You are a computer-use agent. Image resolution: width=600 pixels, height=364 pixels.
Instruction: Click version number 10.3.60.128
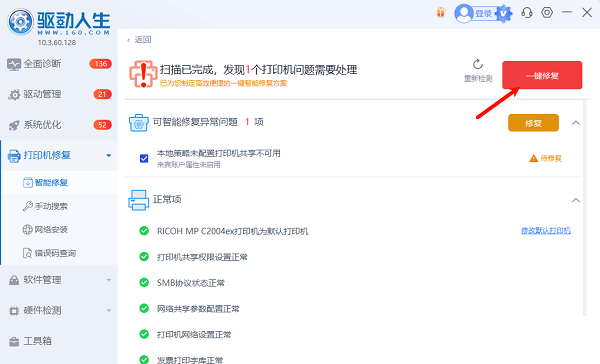[x=57, y=43]
